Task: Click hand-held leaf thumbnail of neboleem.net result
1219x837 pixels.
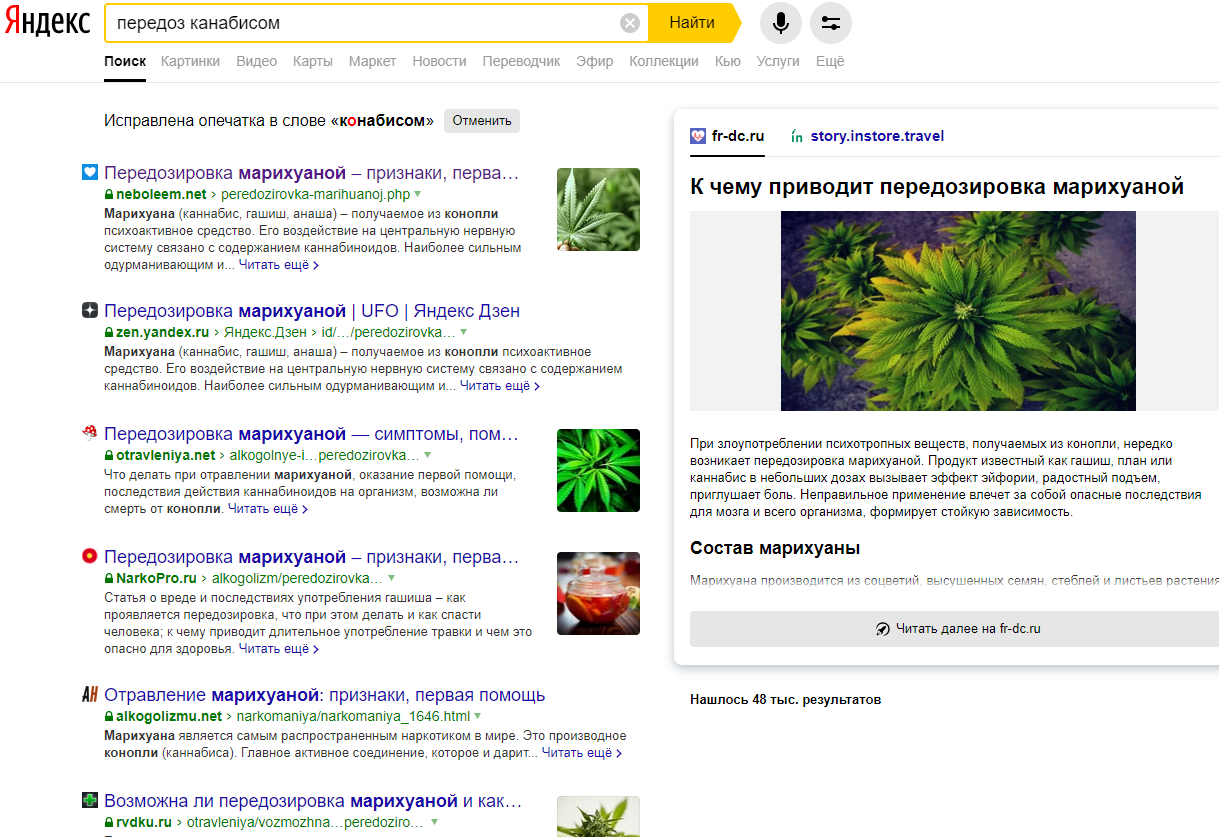Action: pos(598,209)
